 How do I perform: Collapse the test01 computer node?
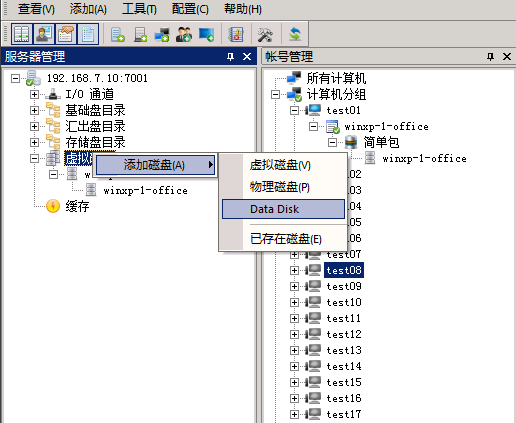click(294, 110)
